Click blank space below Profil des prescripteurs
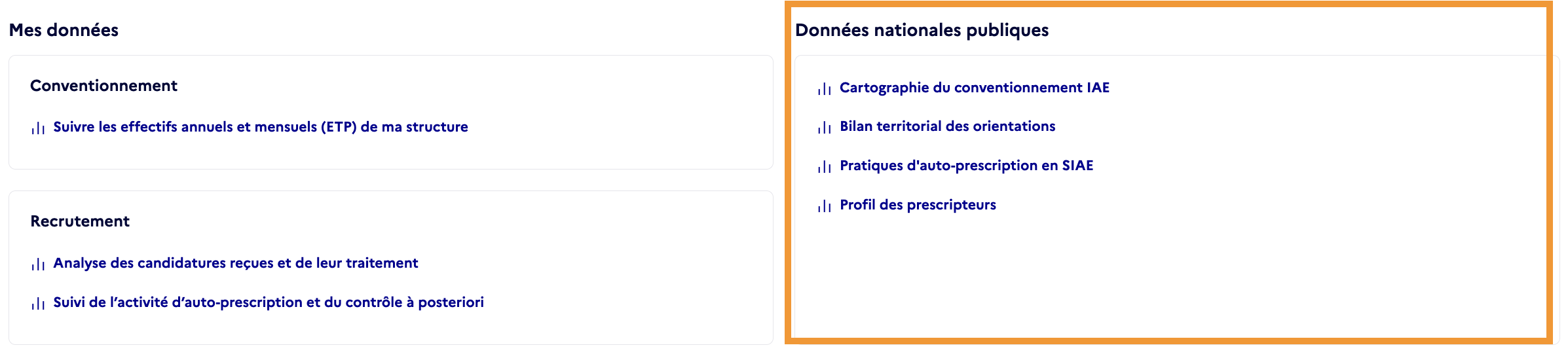This screenshot has width=1568, height=360. click(1169, 275)
